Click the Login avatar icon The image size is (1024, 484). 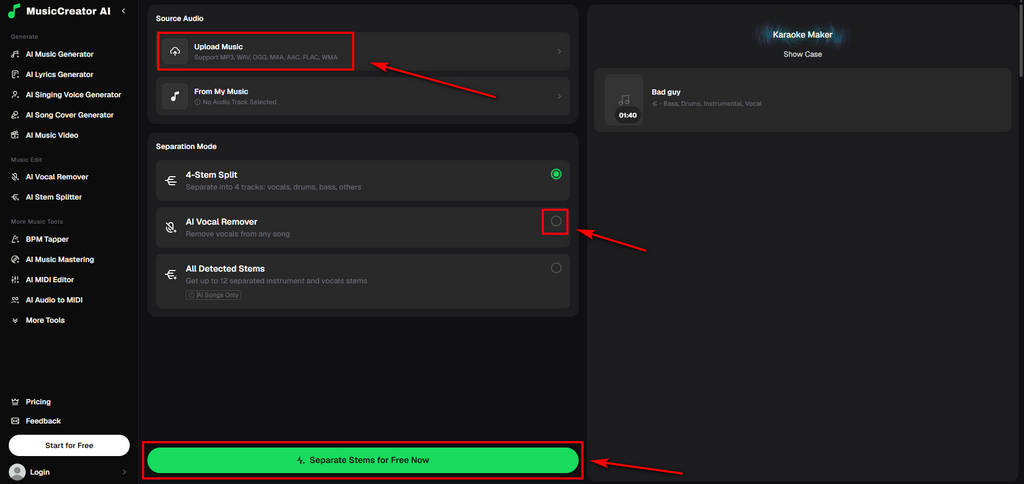click(x=18, y=472)
